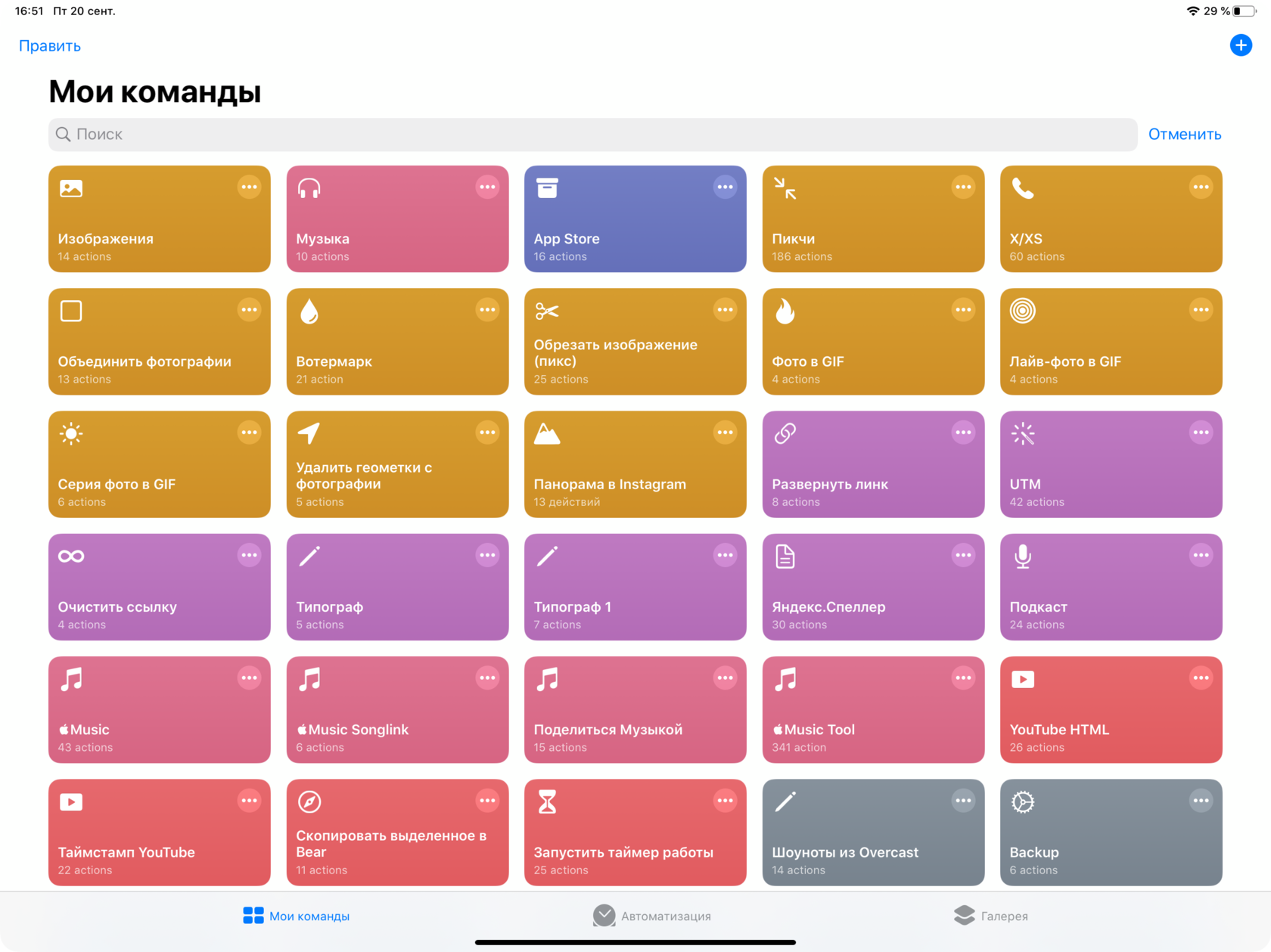Open options for Backup shortcut

pyautogui.click(x=1201, y=800)
